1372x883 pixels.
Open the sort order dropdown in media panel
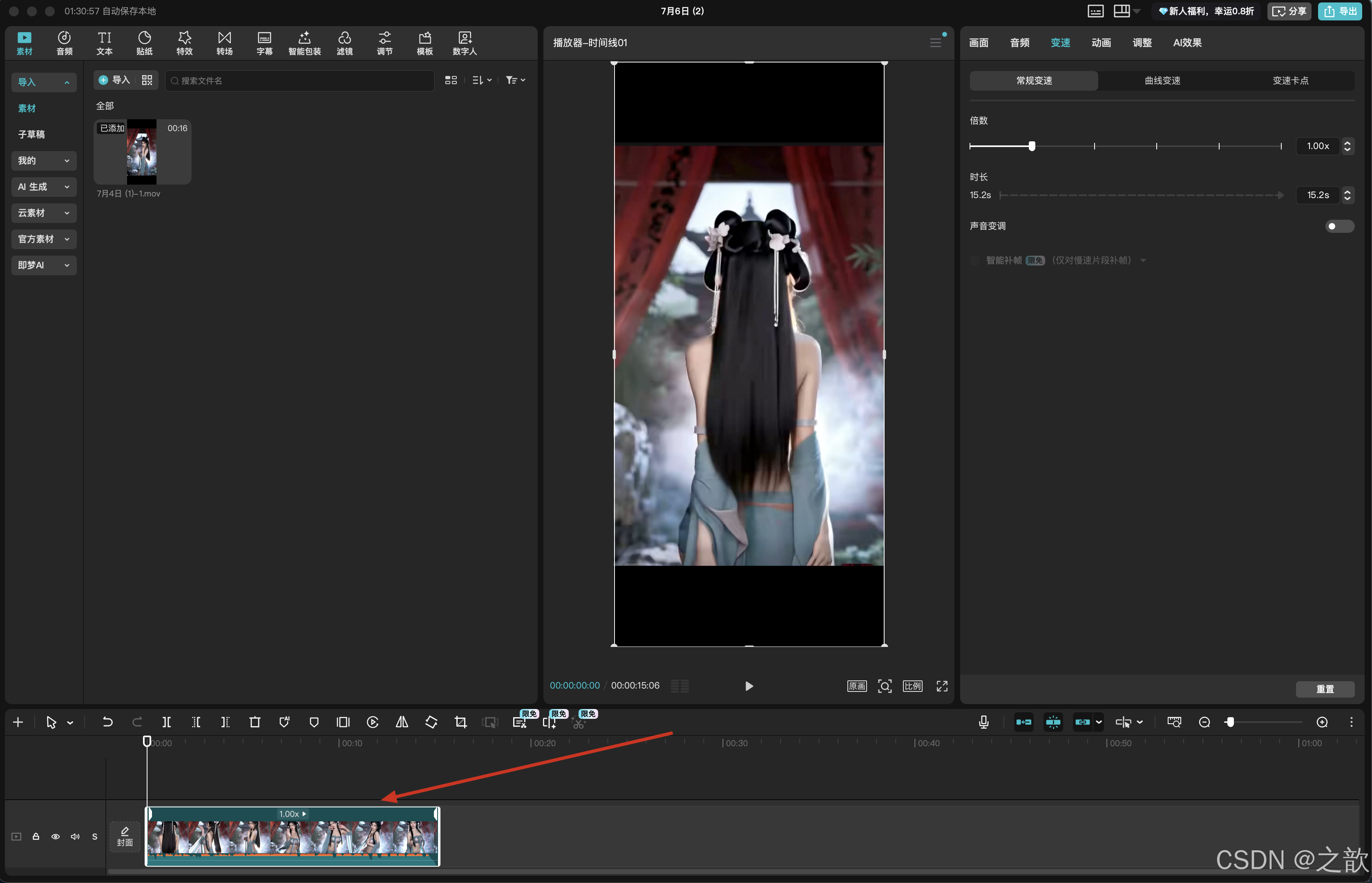(481, 80)
